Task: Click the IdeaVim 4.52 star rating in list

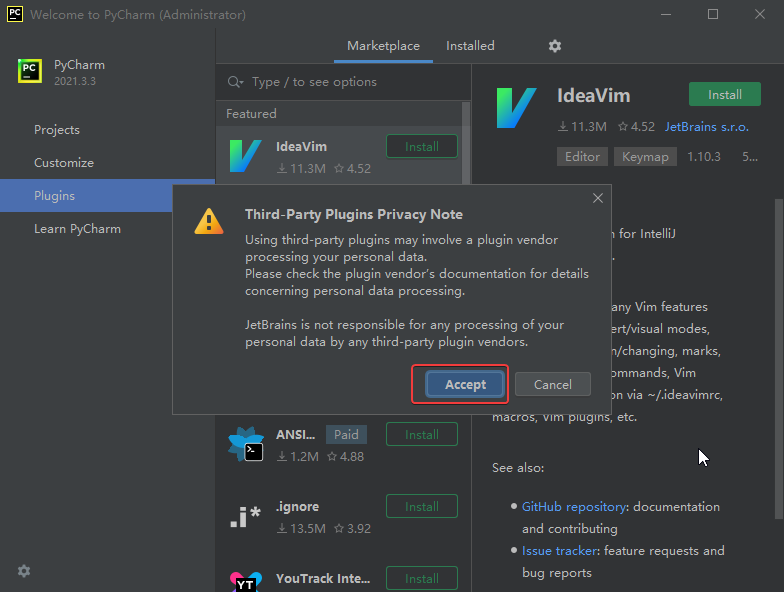Action: (352, 168)
